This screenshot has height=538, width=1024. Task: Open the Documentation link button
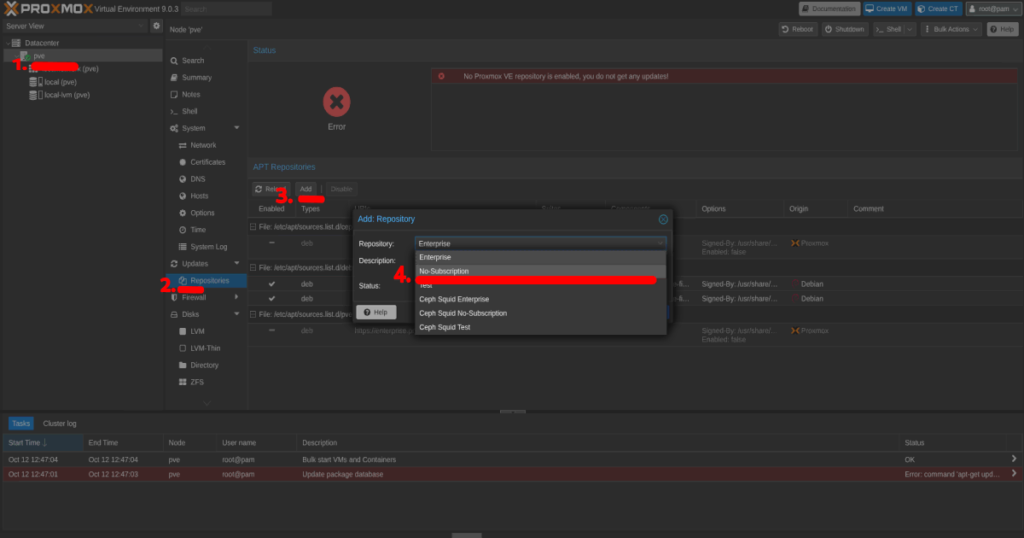pyautogui.click(x=829, y=9)
